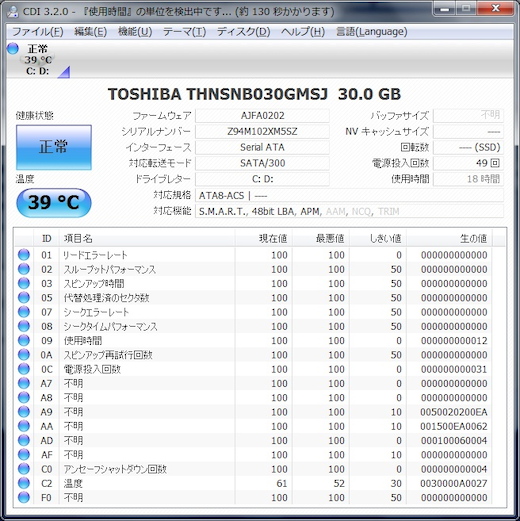Screen dimensions: 520x521
Task: Click the しきい値 column header
Action: coord(378,238)
